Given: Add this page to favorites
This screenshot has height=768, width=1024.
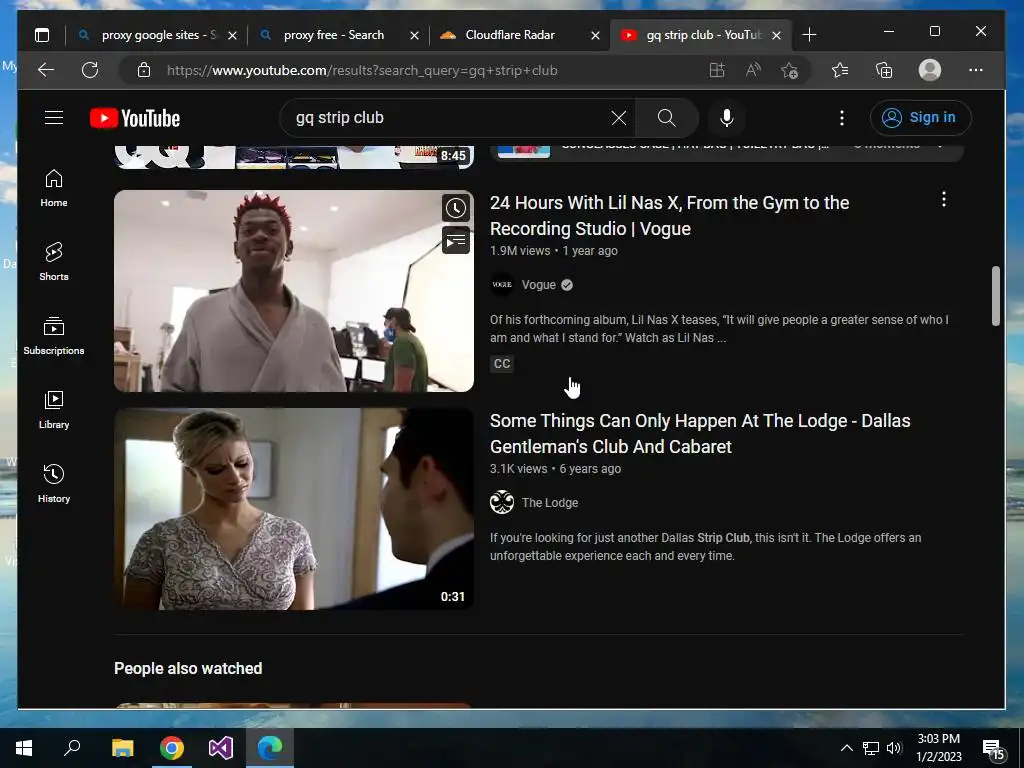Looking at the screenshot, I should [x=789, y=71].
